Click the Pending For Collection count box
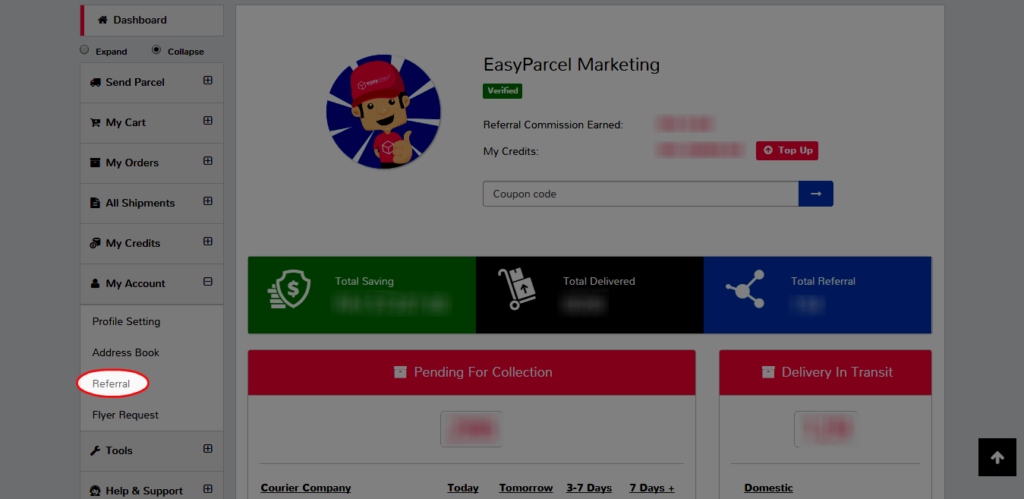This screenshot has height=499, width=1024. pos(472,429)
